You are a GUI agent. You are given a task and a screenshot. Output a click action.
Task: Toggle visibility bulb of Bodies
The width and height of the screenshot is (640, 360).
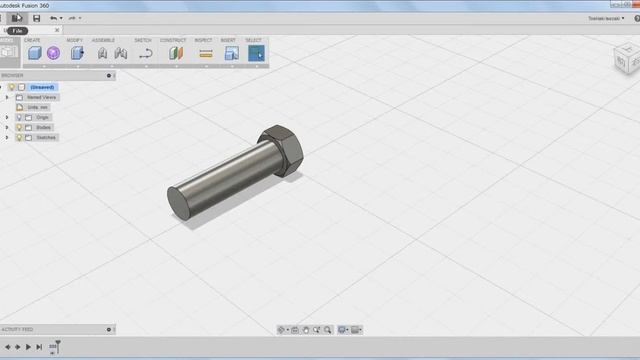[19, 127]
